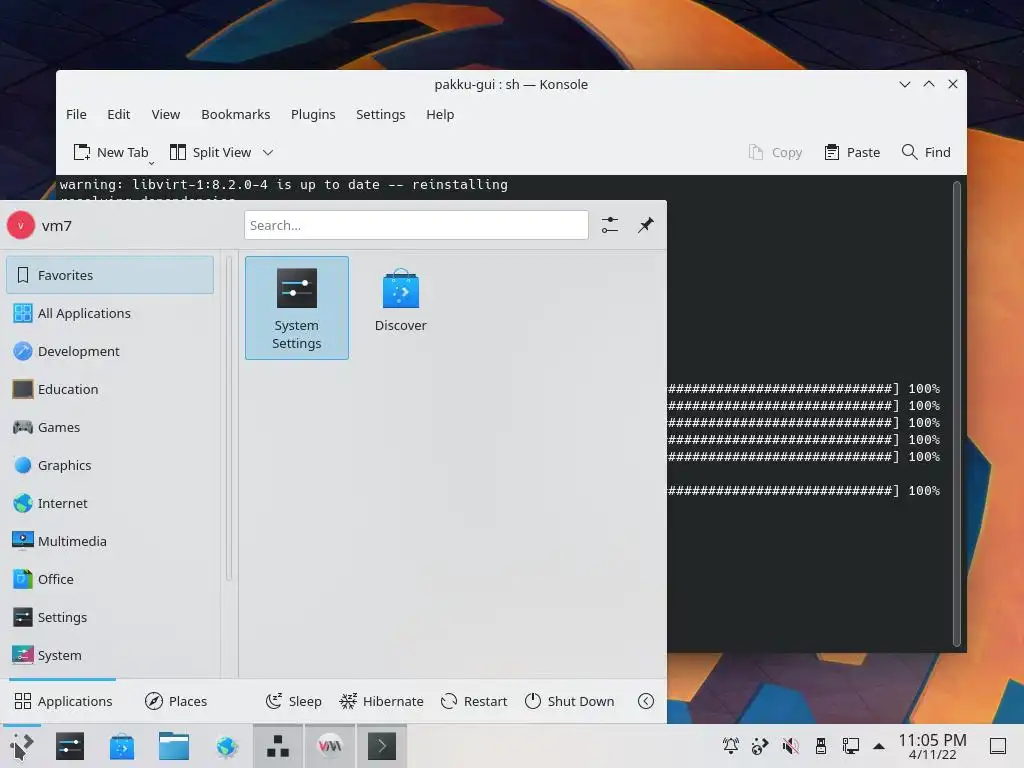Open the Games category

(x=110, y=427)
